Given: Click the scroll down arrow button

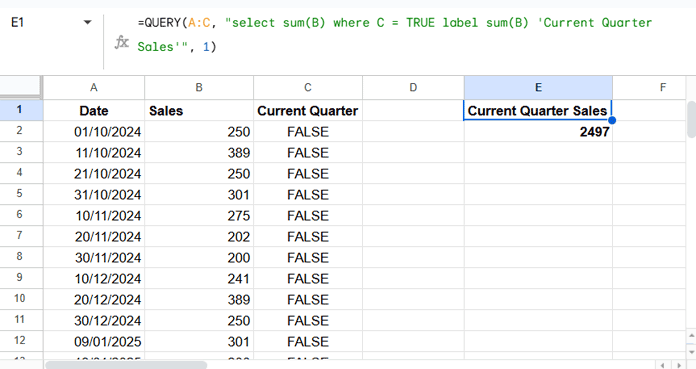Looking at the screenshot, I should [691, 351].
